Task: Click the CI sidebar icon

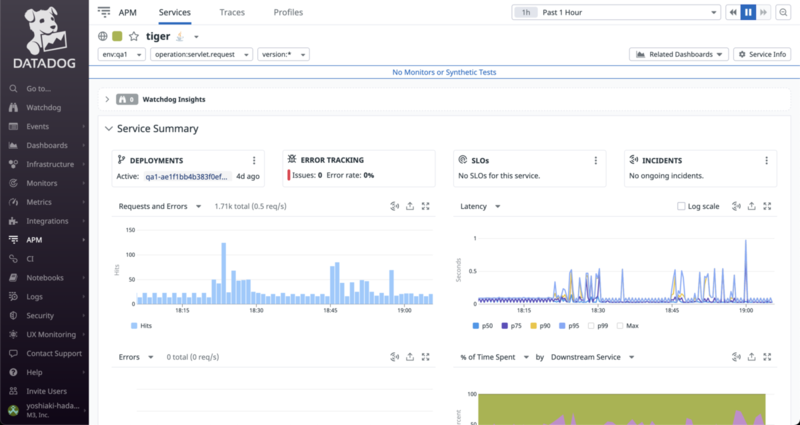Action: tap(13, 259)
